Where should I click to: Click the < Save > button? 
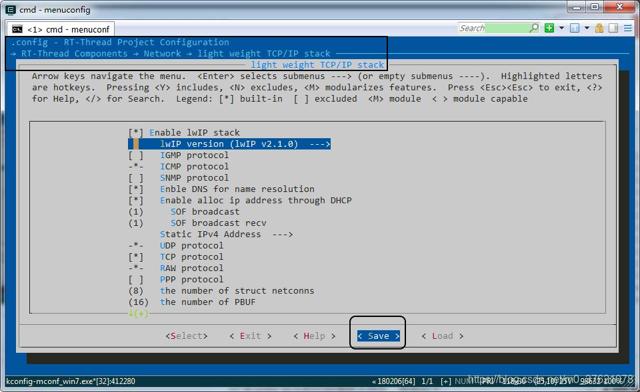click(x=378, y=336)
